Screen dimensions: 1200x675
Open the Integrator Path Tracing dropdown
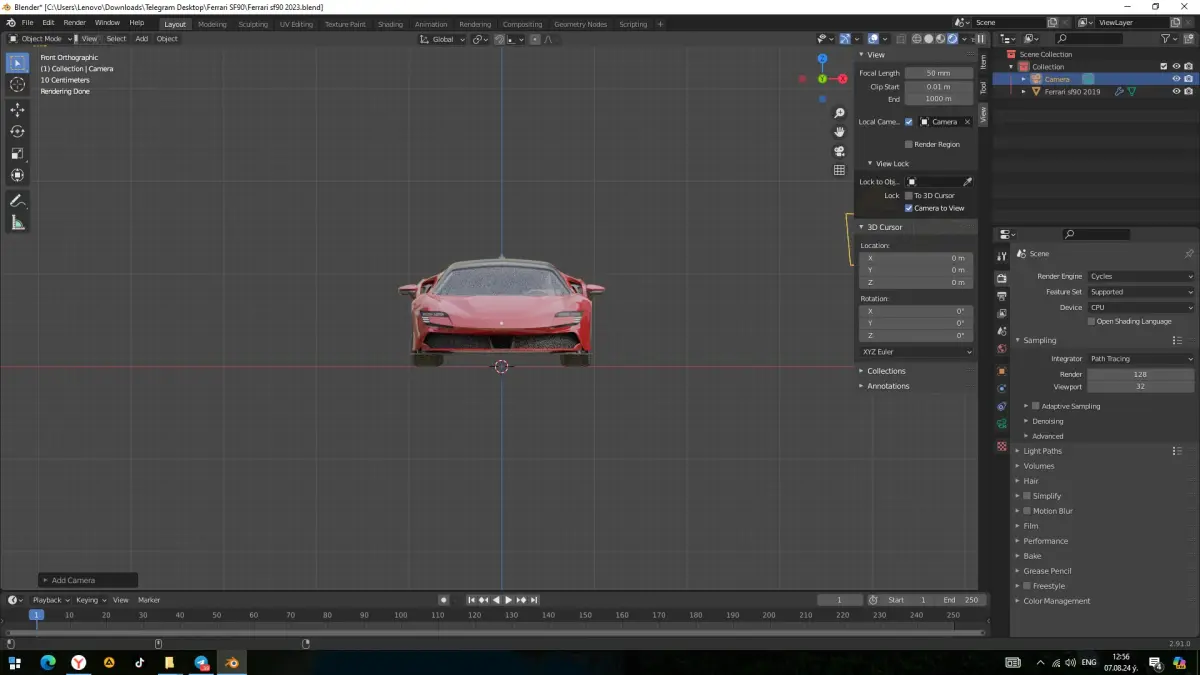point(1141,358)
